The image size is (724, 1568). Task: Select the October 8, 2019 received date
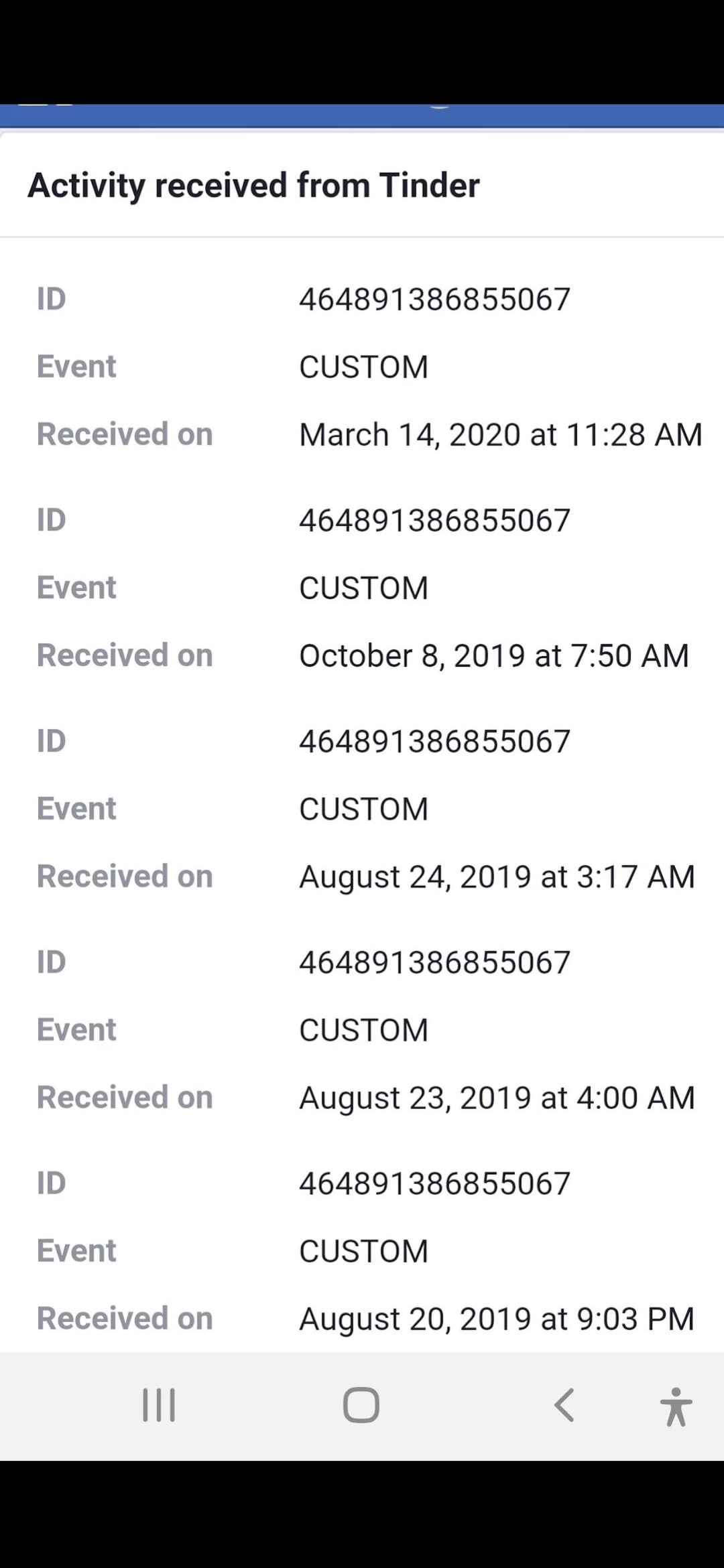tap(493, 656)
